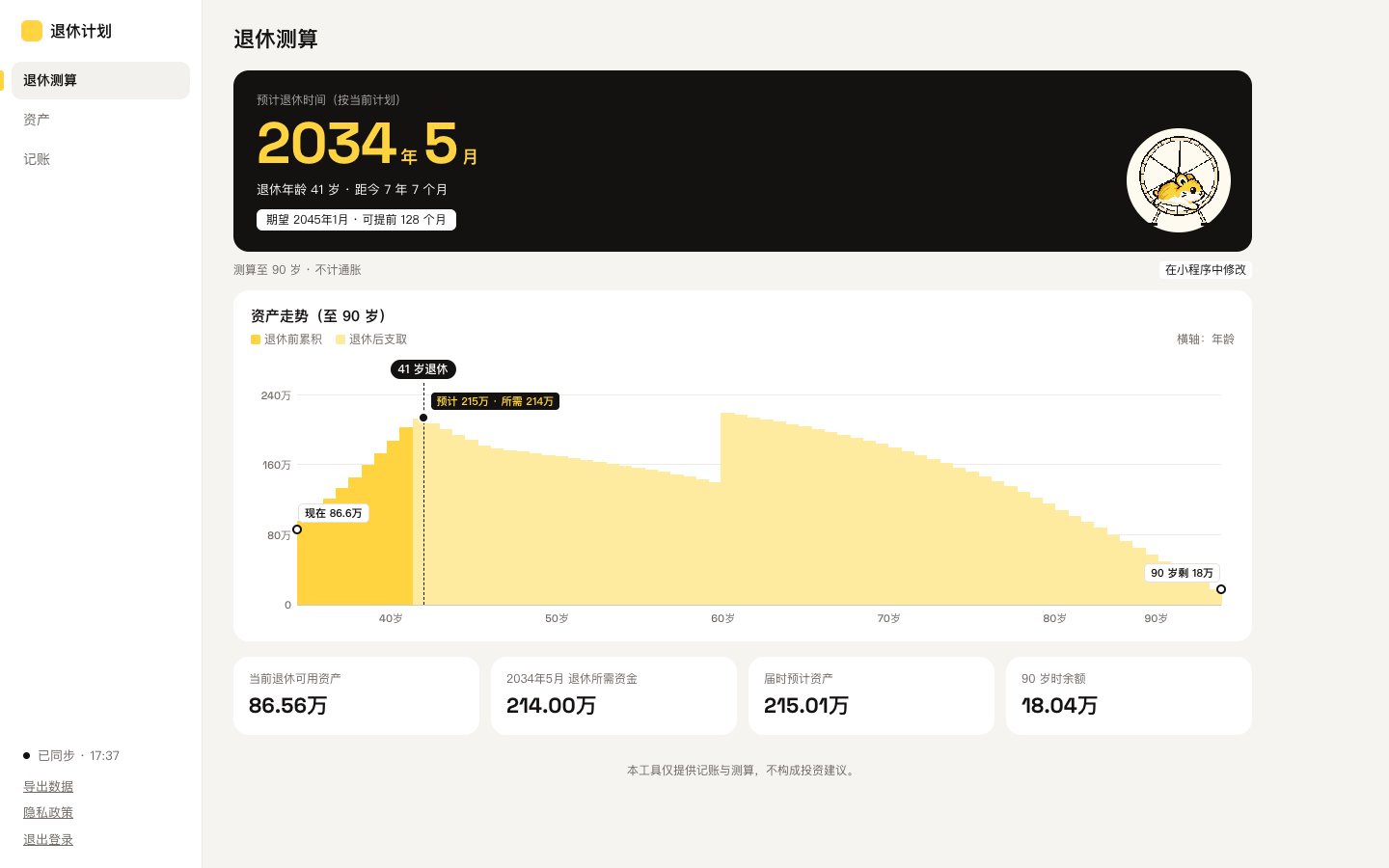
Task: Click the 横轴：年龄 axis note
Action: 1206,339
